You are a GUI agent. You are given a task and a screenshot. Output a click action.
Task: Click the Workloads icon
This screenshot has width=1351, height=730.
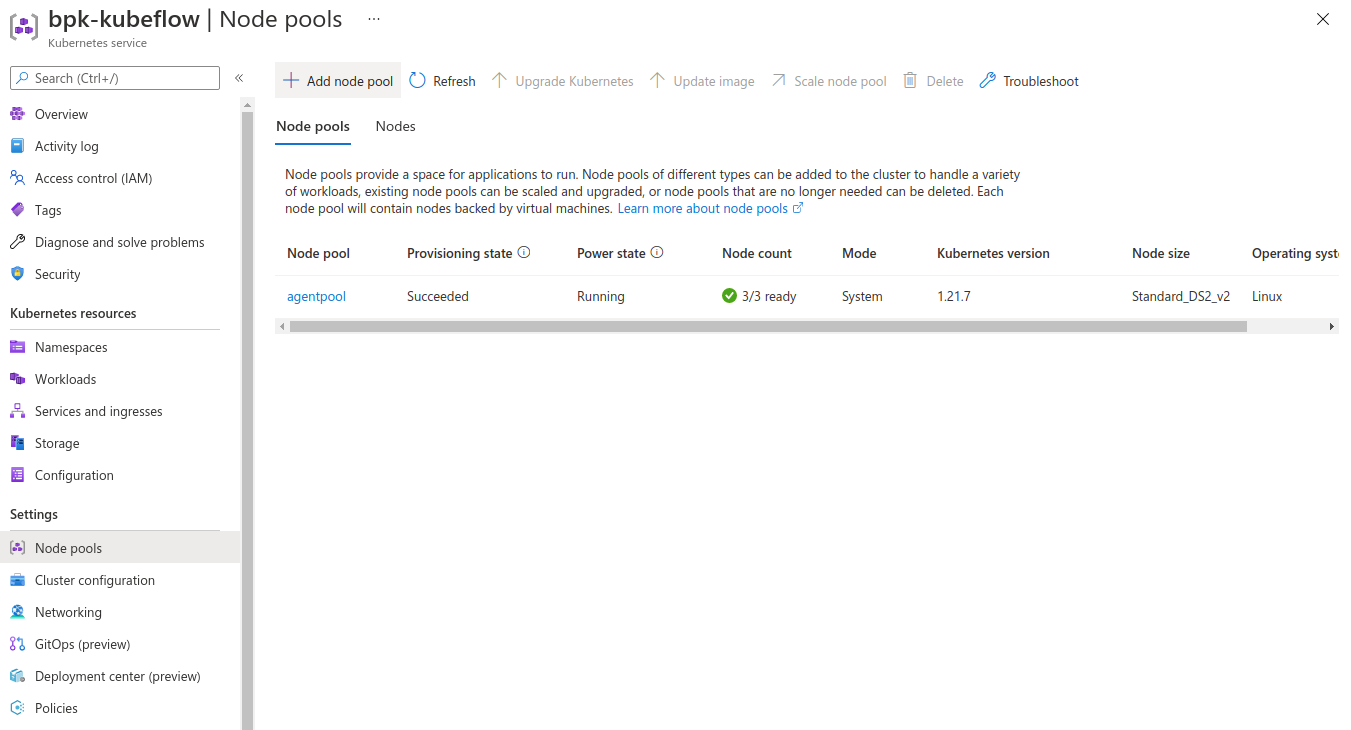pyautogui.click(x=17, y=379)
